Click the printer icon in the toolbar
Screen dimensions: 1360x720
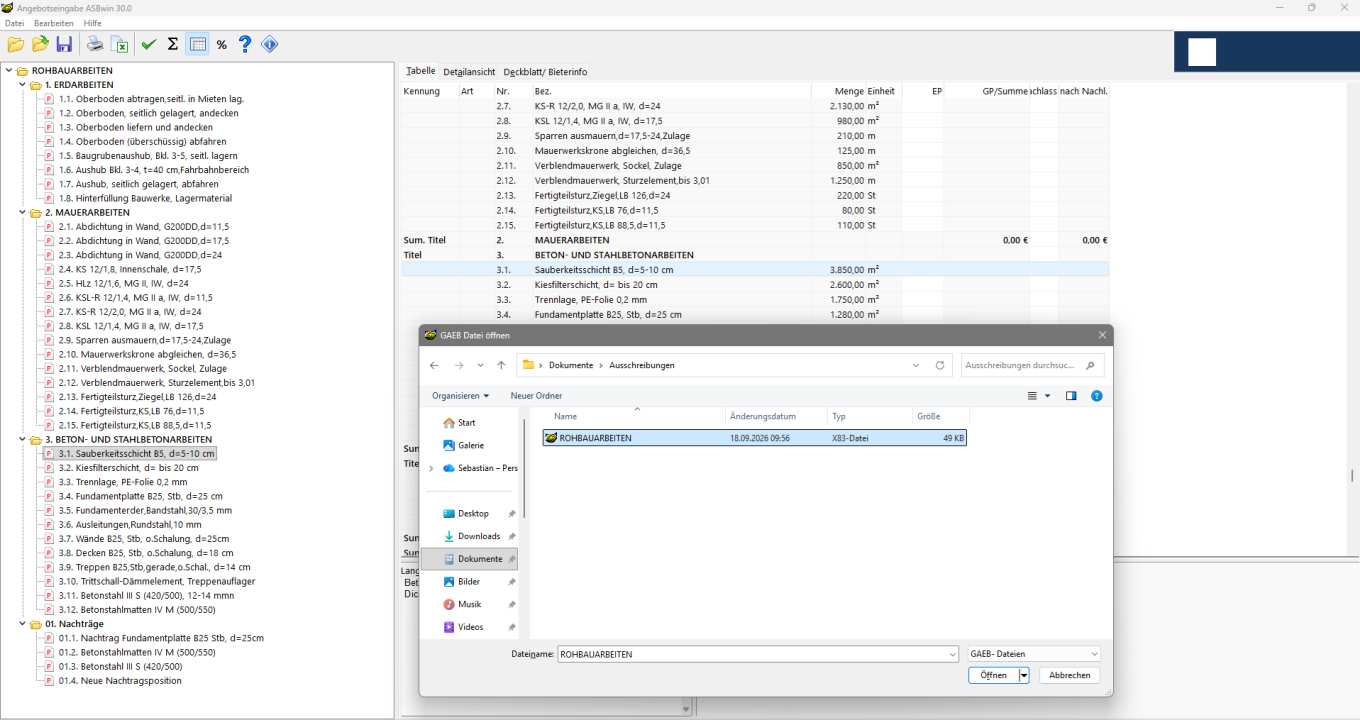click(x=95, y=44)
